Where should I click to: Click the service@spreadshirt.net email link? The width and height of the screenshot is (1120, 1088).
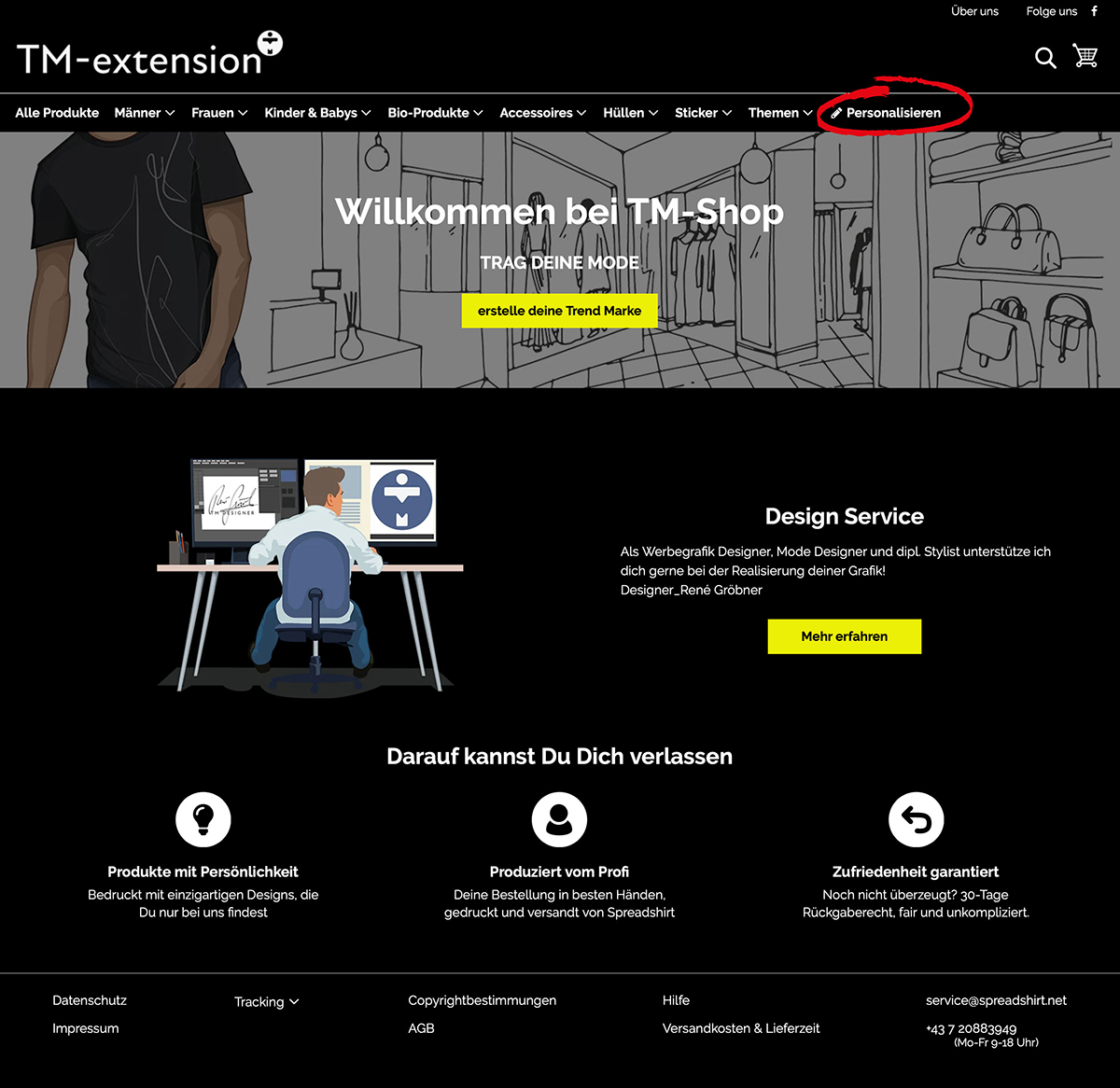coord(996,1000)
